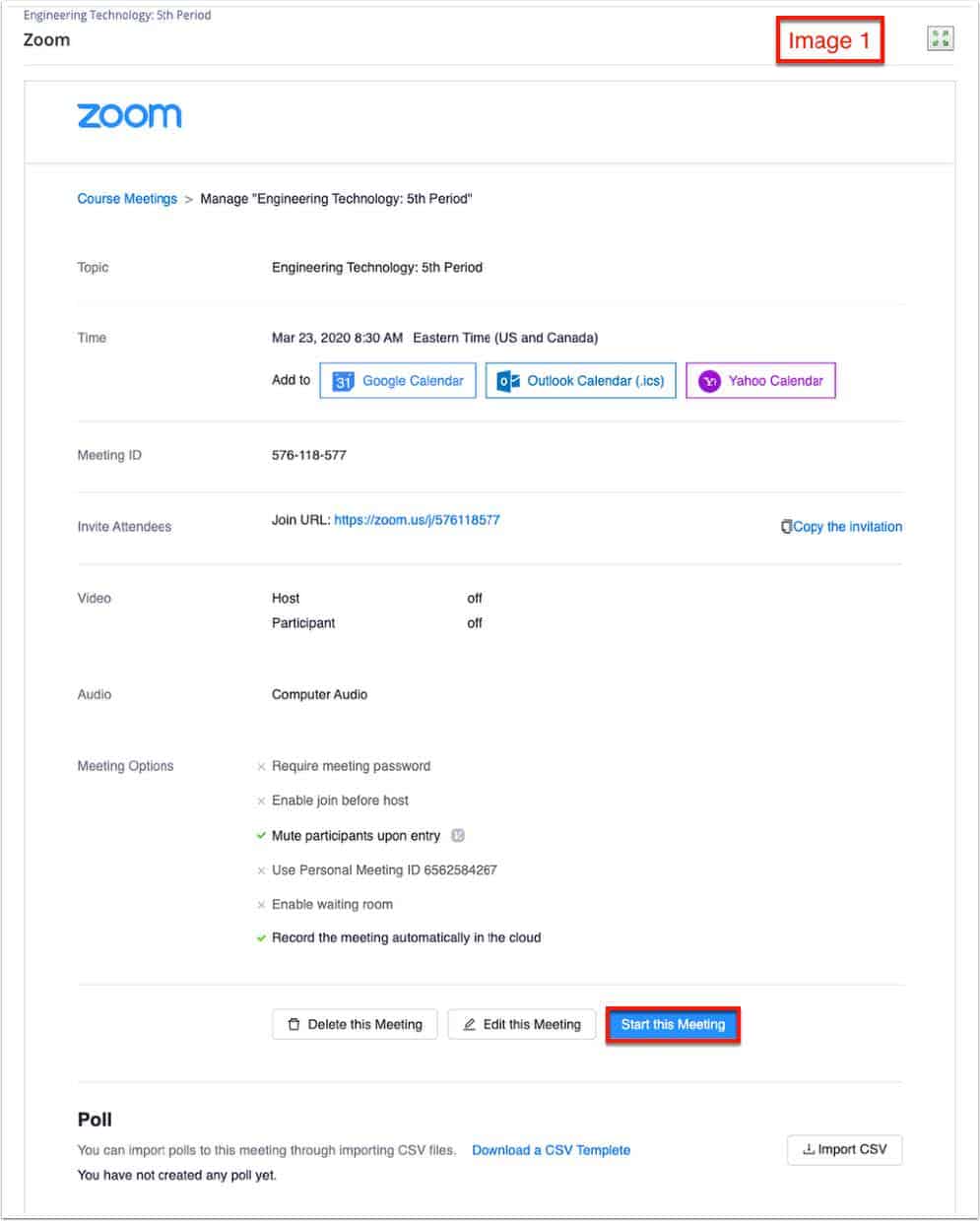Add meeting to Google Calendar

398,381
